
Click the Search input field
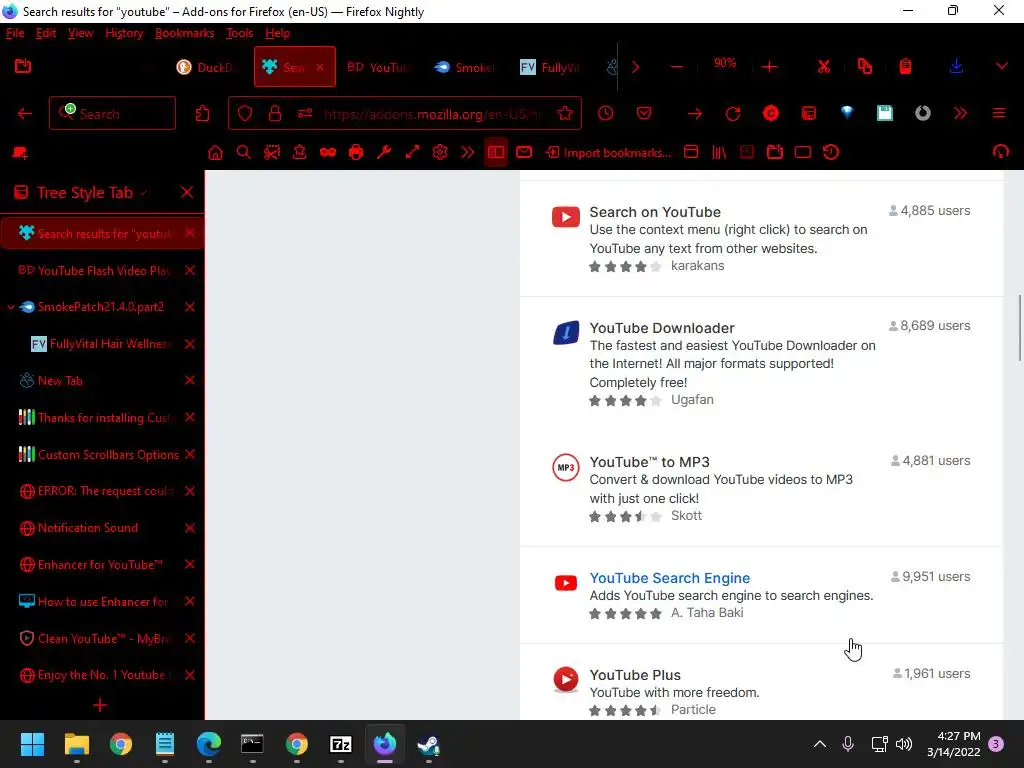pos(112,114)
